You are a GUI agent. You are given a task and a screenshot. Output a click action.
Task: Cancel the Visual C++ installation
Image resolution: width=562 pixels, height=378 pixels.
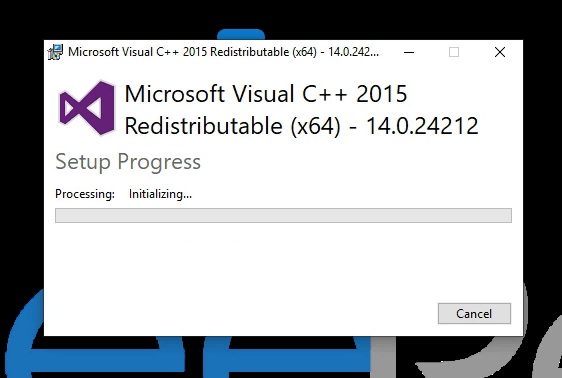[x=474, y=314]
